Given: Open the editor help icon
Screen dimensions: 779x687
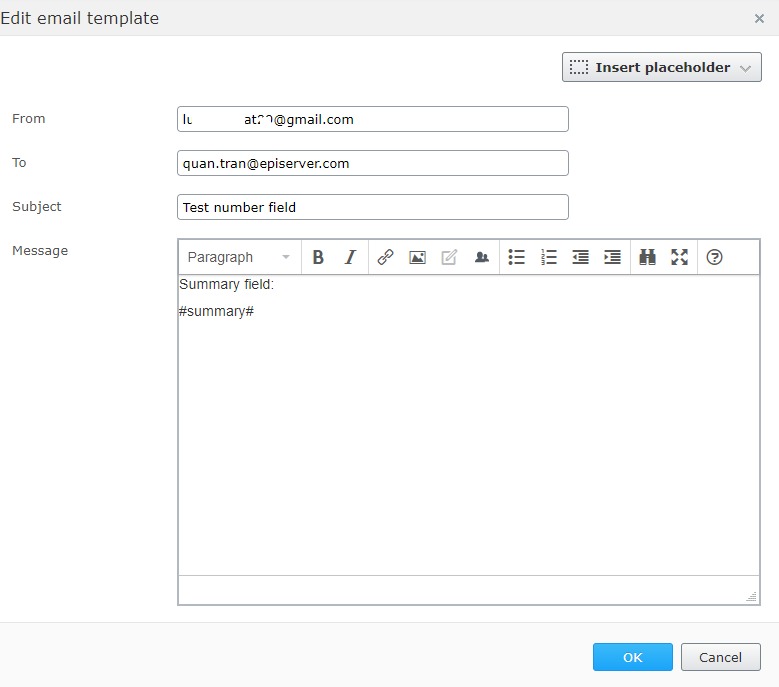Looking at the screenshot, I should [x=714, y=257].
